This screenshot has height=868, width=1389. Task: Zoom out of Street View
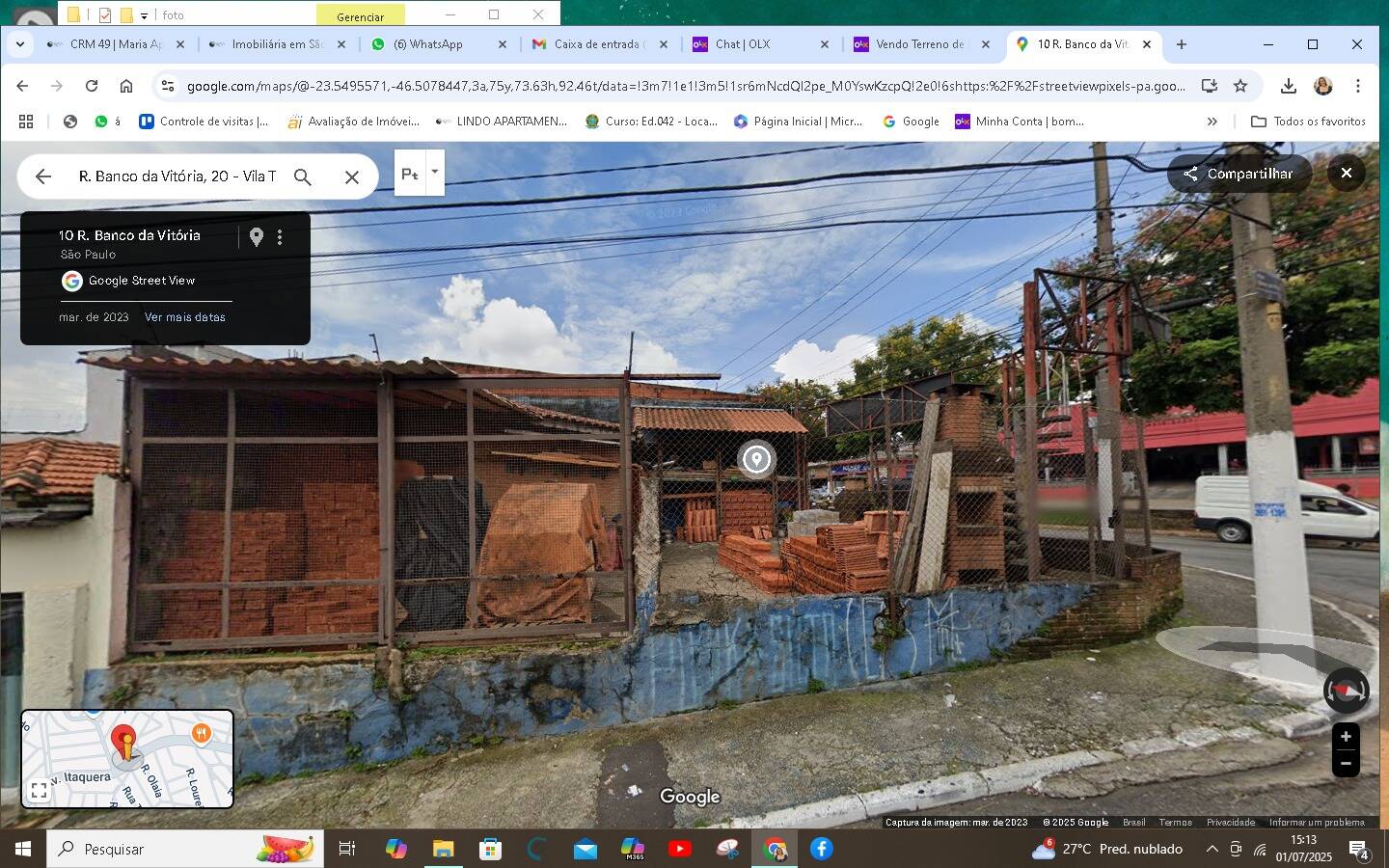click(x=1346, y=764)
